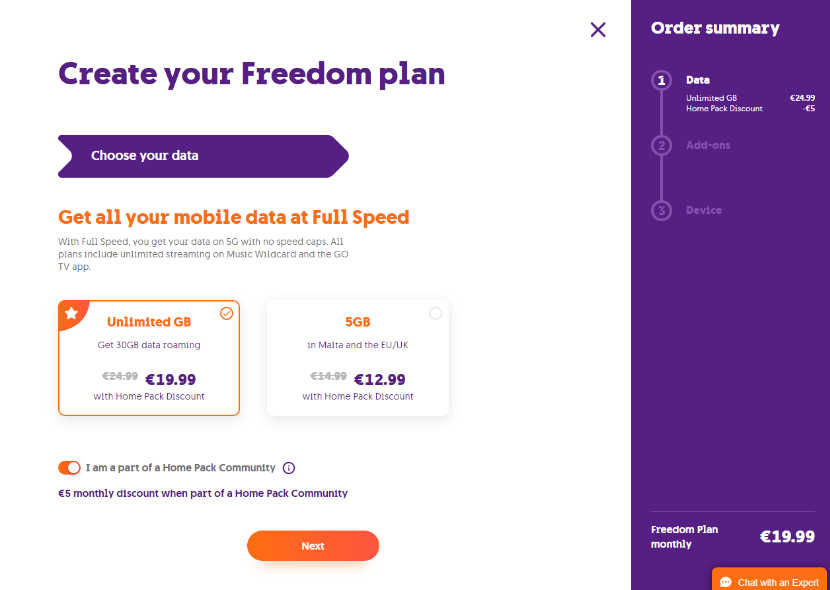Click the orange checkmark on Unlimited GB plan
This screenshot has height=590, width=830.
click(x=227, y=314)
